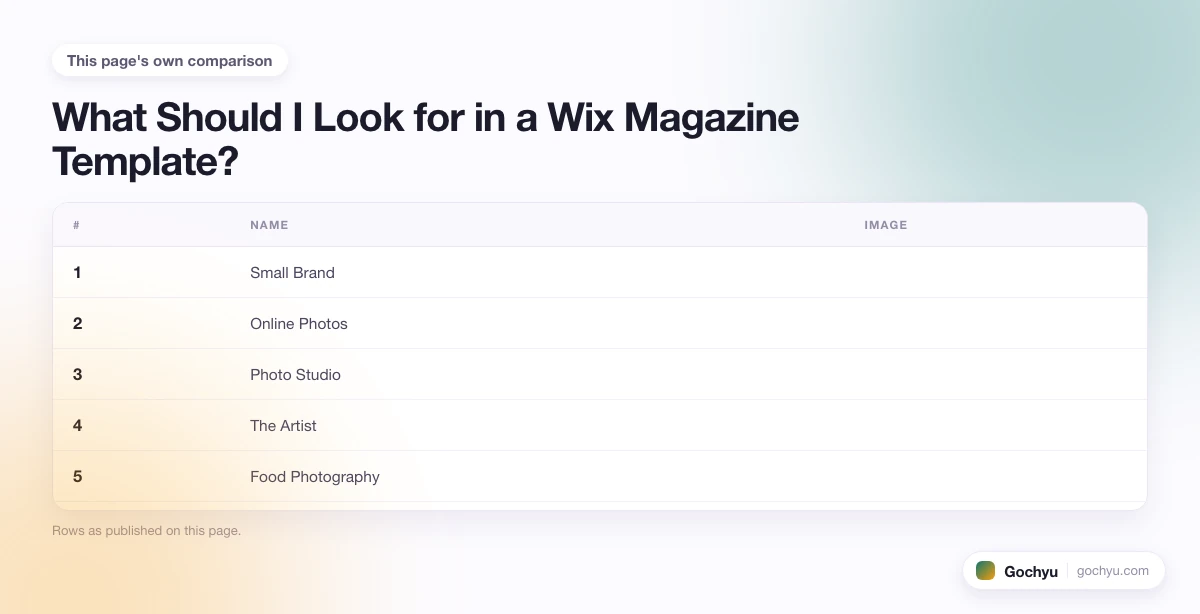
Task: Click the "Rows as published on this page" note
Action: 146,530
